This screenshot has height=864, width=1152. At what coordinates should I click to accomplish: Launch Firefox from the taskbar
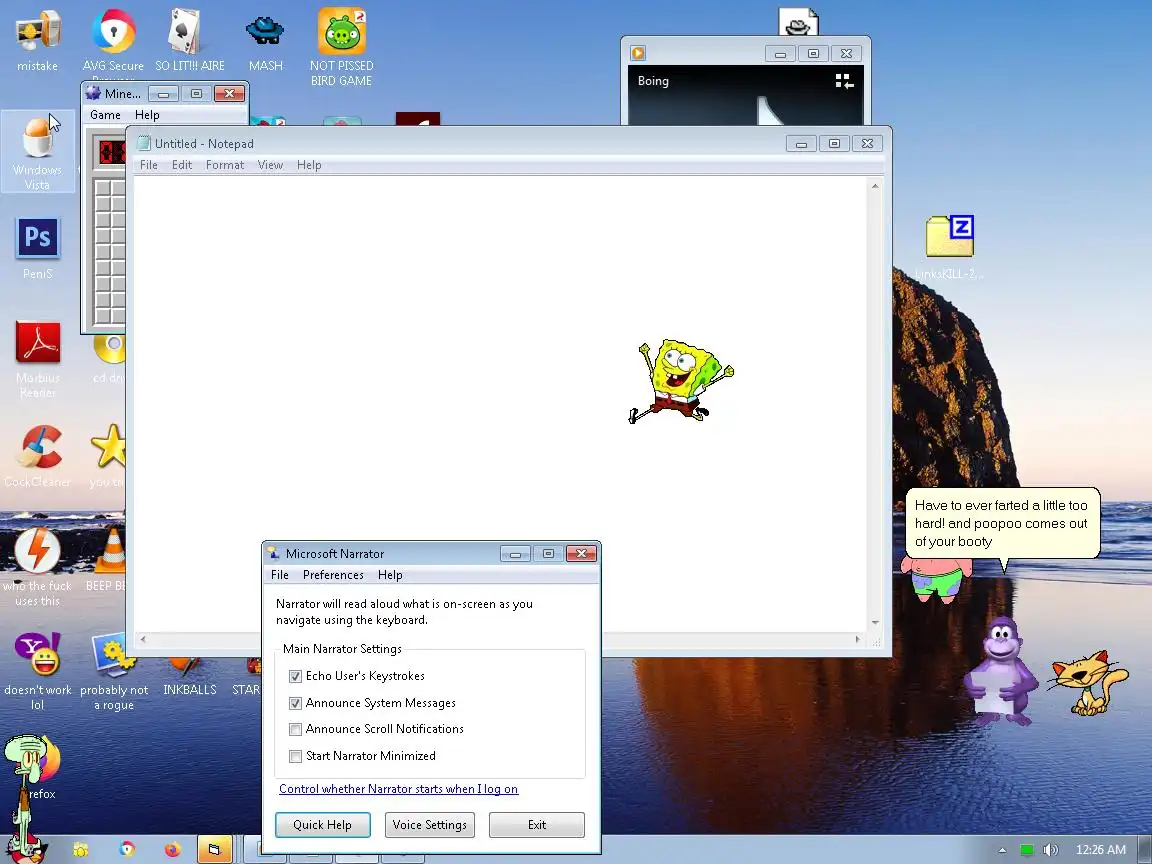tap(173, 850)
